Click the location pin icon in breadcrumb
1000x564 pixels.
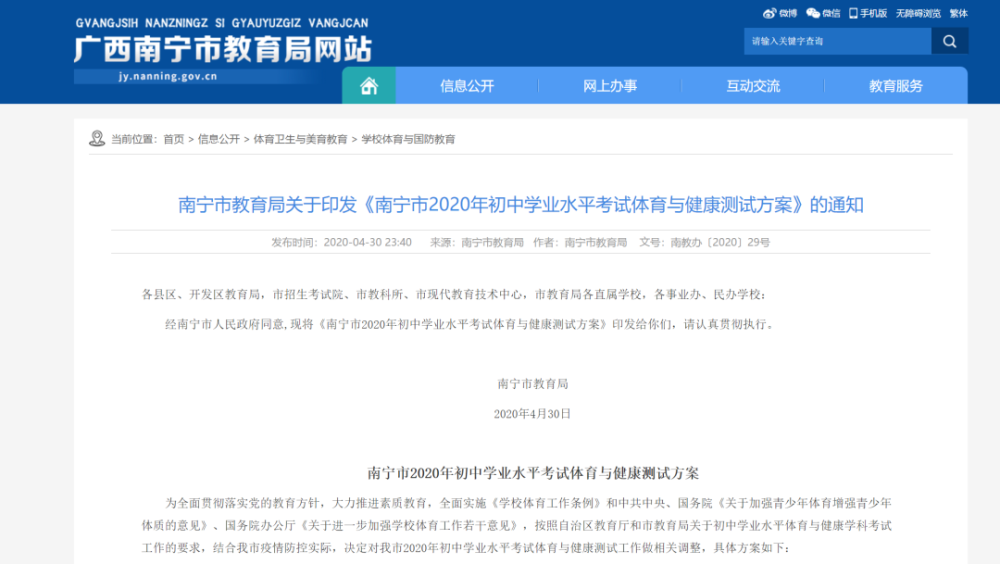[x=97, y=138]
